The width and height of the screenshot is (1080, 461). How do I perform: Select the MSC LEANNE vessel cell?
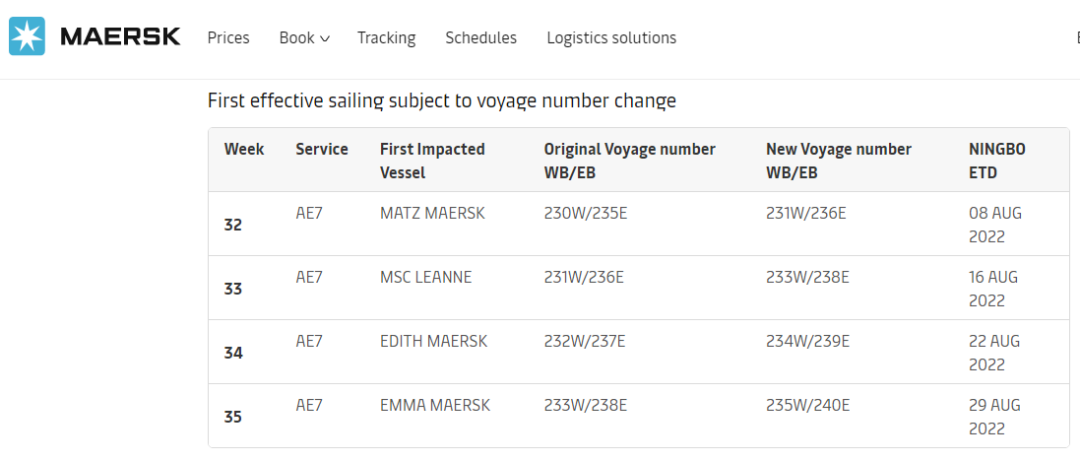(426, 277)
